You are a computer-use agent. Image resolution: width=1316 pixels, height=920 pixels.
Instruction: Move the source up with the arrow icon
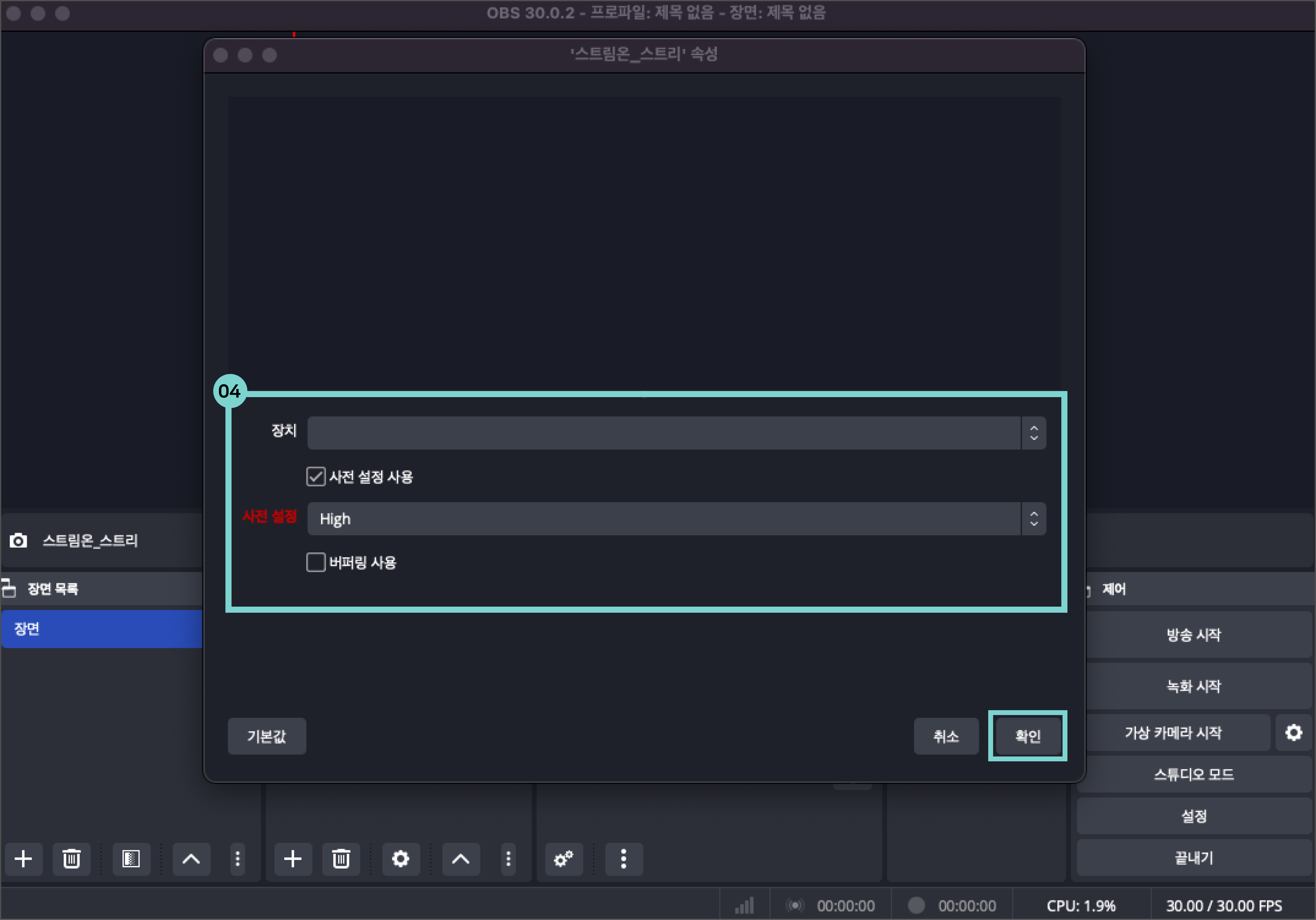[461, 859]
